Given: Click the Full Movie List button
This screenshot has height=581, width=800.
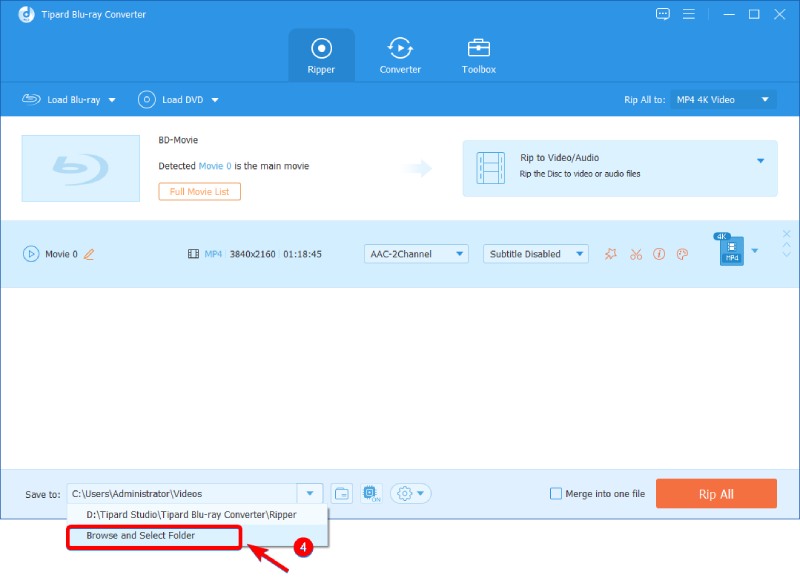Looking at the screenshot, I should tap(199, 192).
